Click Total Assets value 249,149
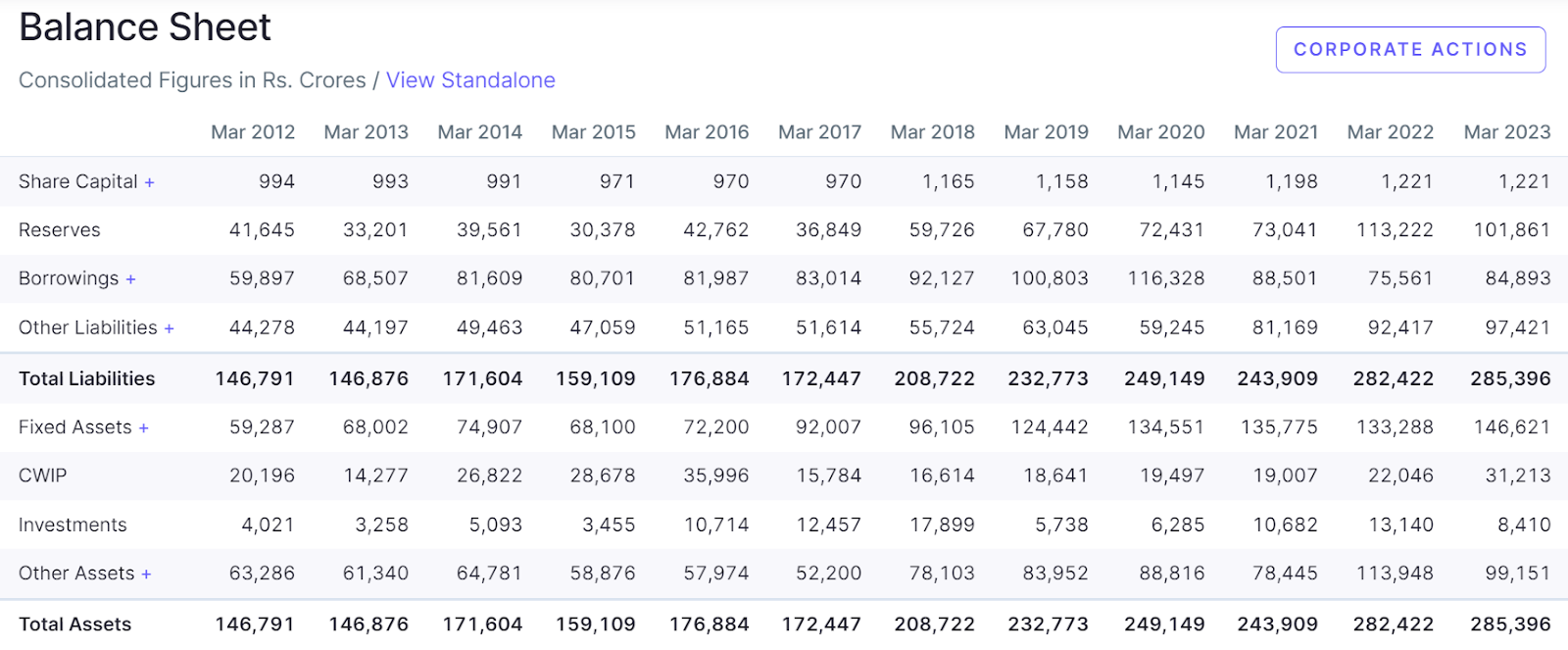Image resolution: width=1568 pixels, height=650 pixels. [1164, 624]
